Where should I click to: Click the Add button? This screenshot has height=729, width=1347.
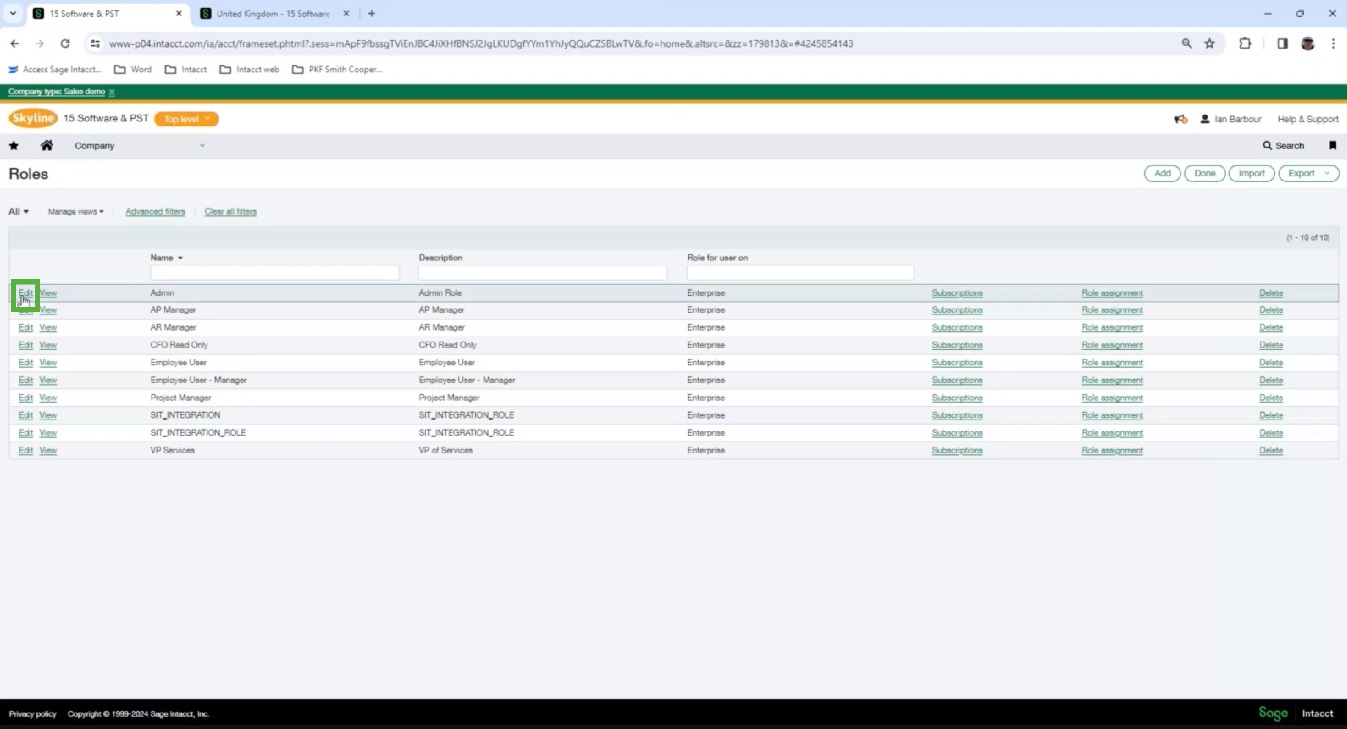tap(1162, 173)
